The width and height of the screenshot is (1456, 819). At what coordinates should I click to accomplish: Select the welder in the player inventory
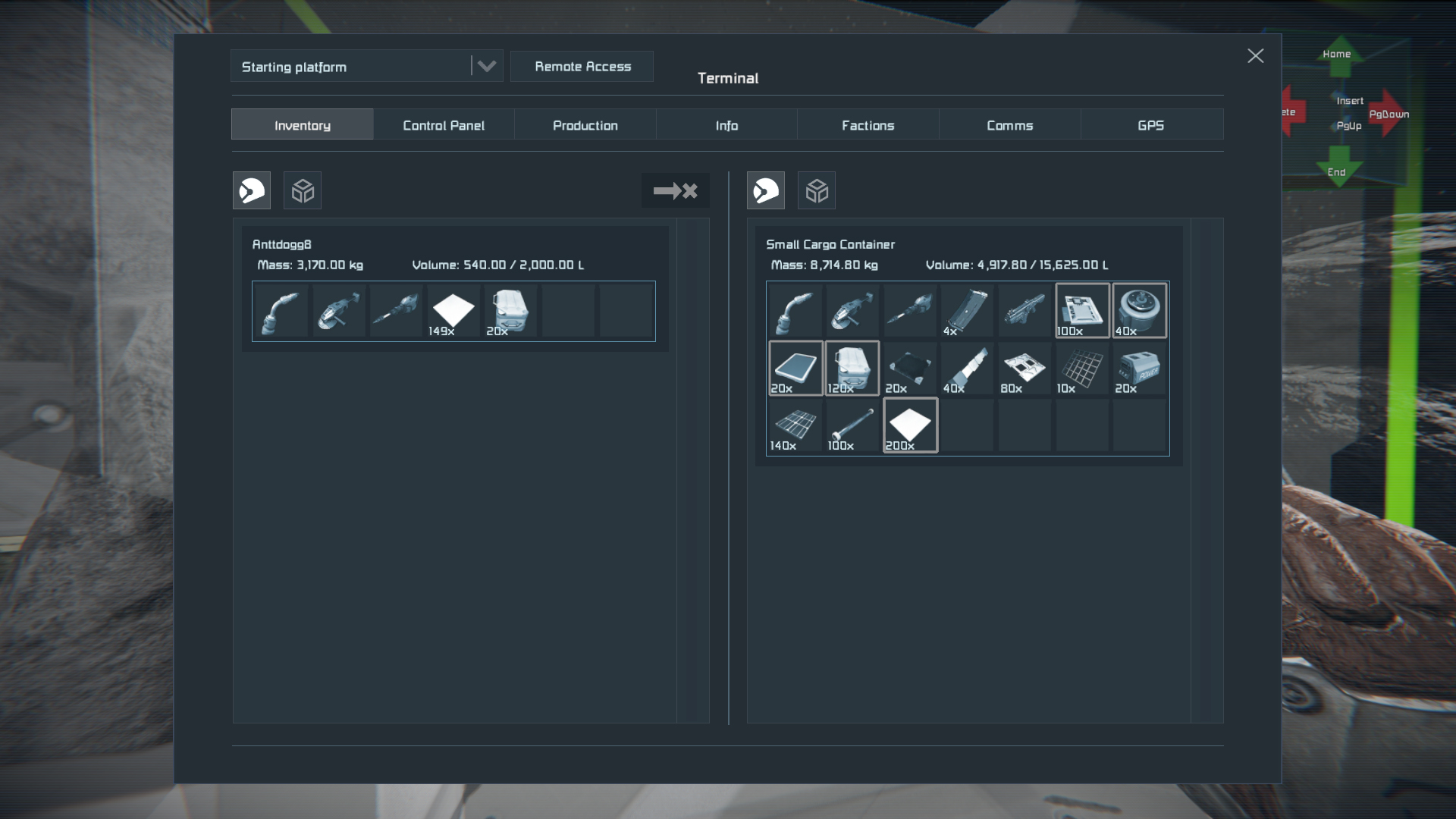click(x=281, y=311)
